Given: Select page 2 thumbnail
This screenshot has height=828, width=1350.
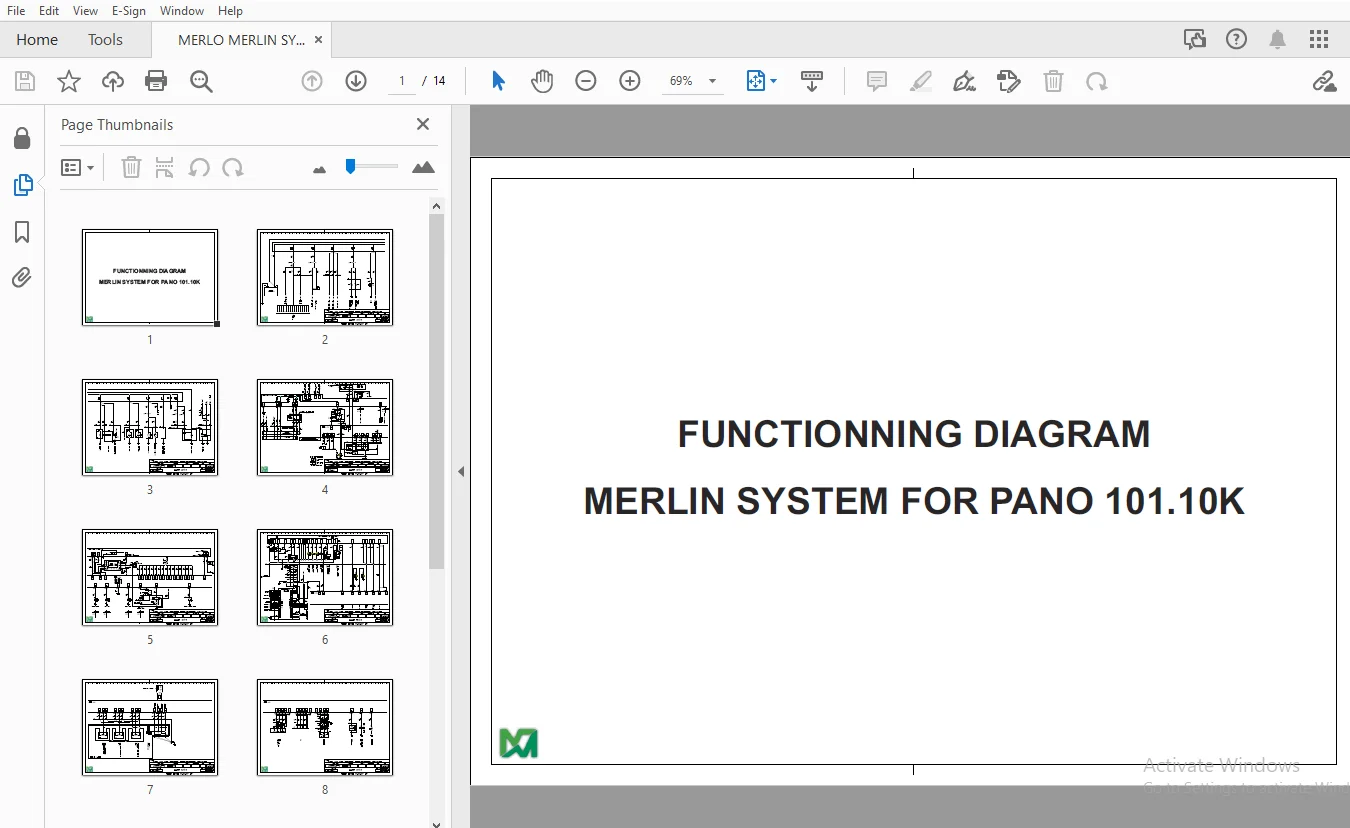Looking at the screenshot, I should (x=325, y=277).
